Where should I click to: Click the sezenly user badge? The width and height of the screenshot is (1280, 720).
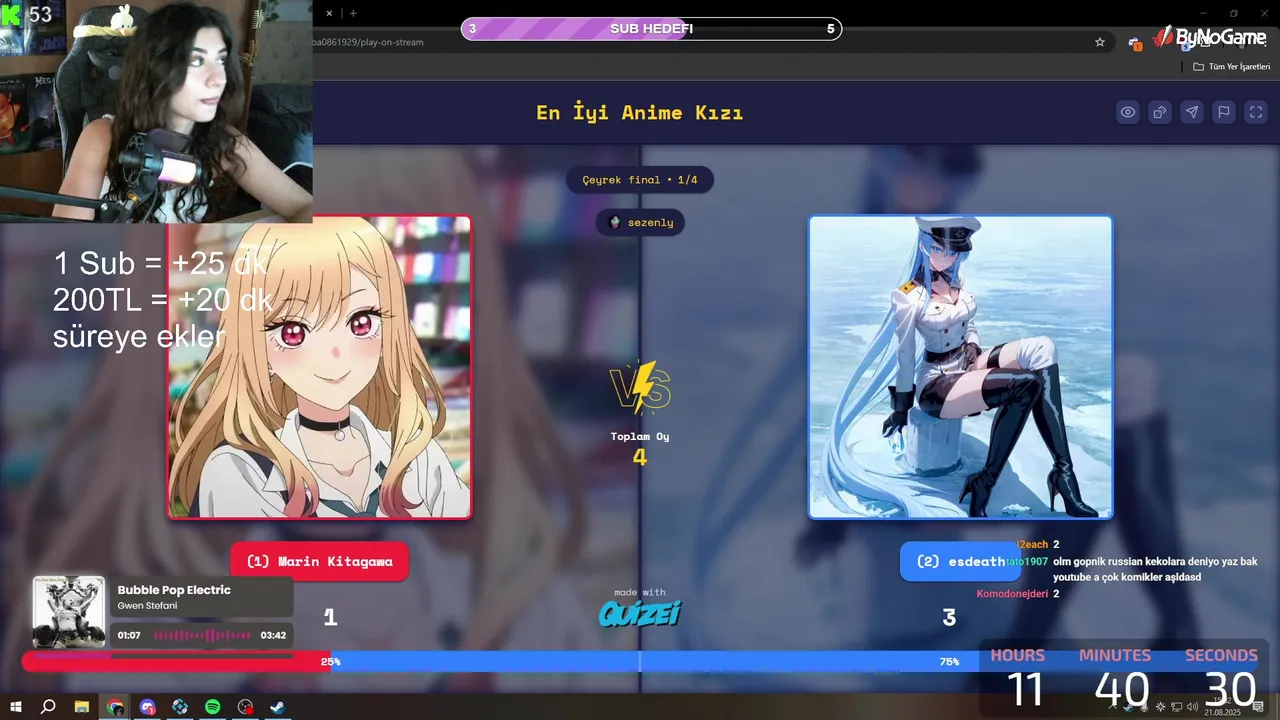pyautogui.click(x=640, y=222)
